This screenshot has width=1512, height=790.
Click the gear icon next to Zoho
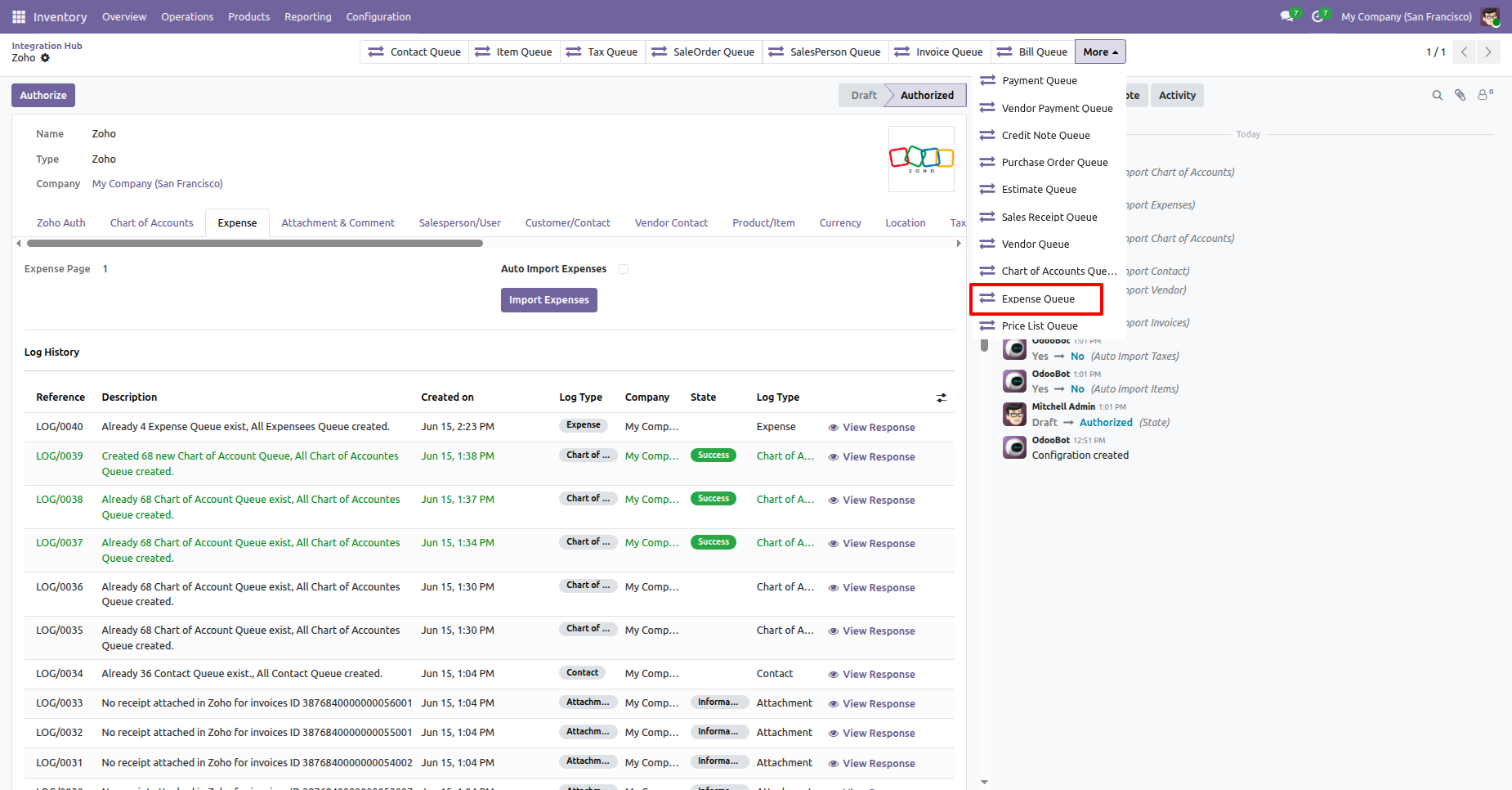(x=45, y=58)
